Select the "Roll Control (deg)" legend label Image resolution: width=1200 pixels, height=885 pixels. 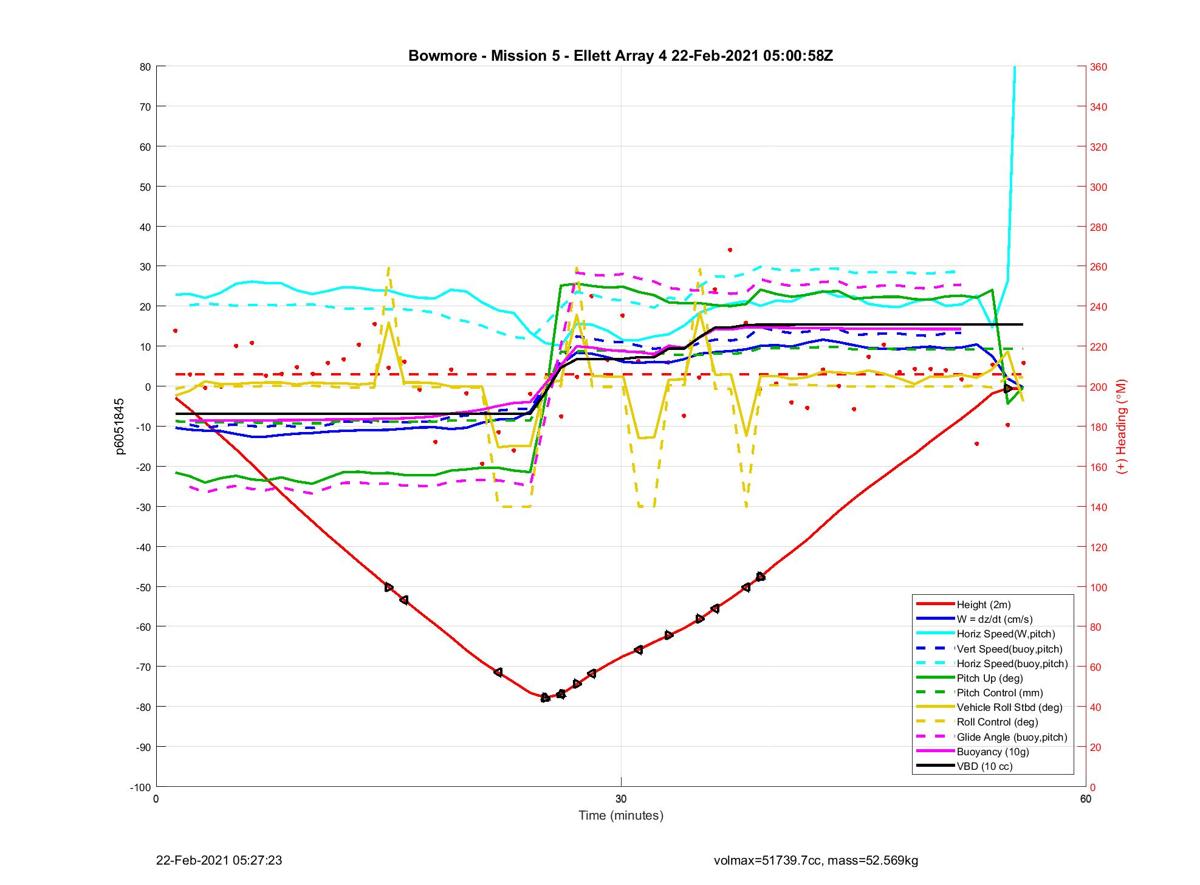coord(998,722)
